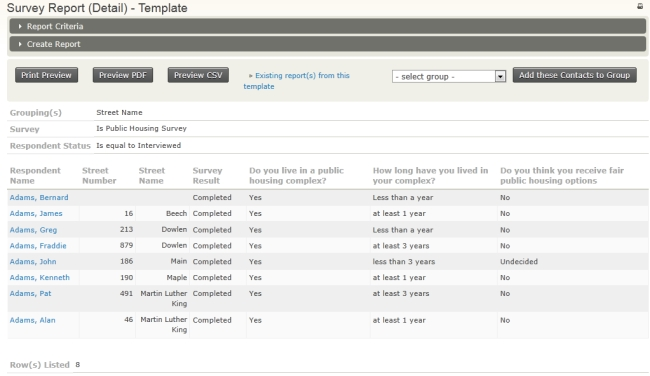Click 'Do you think you receive fair public housing options' header

click(x=562, y=175)
